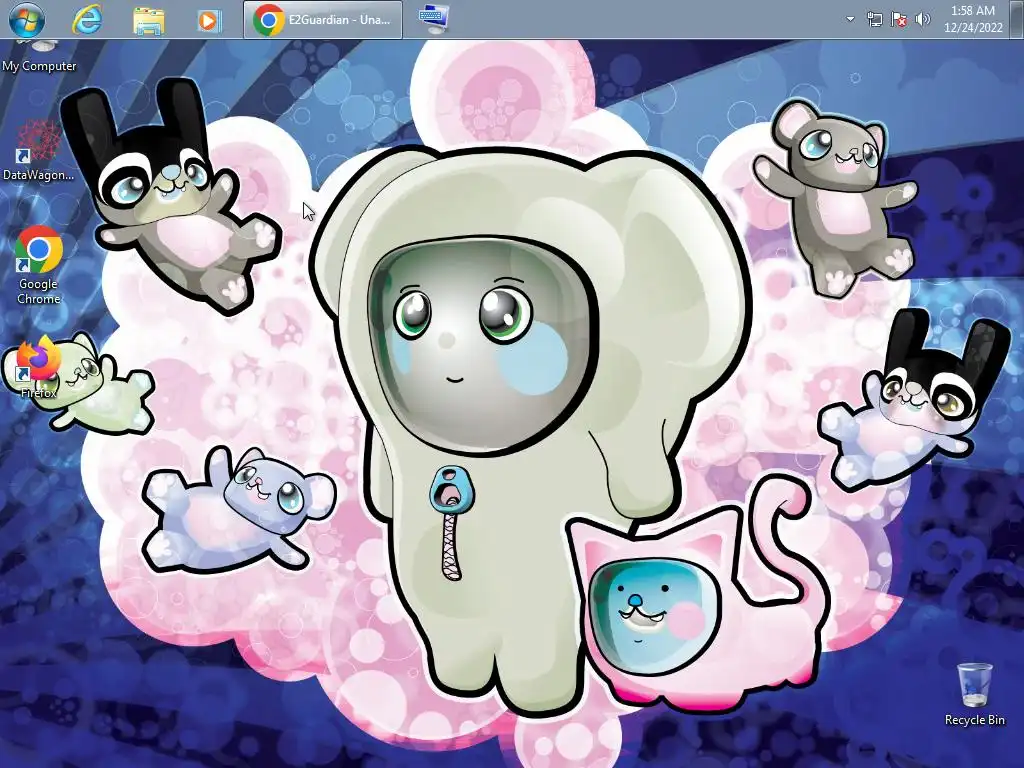
Task: Launch Windows Media Player from taskbar
Action: (x=209, y=20)
